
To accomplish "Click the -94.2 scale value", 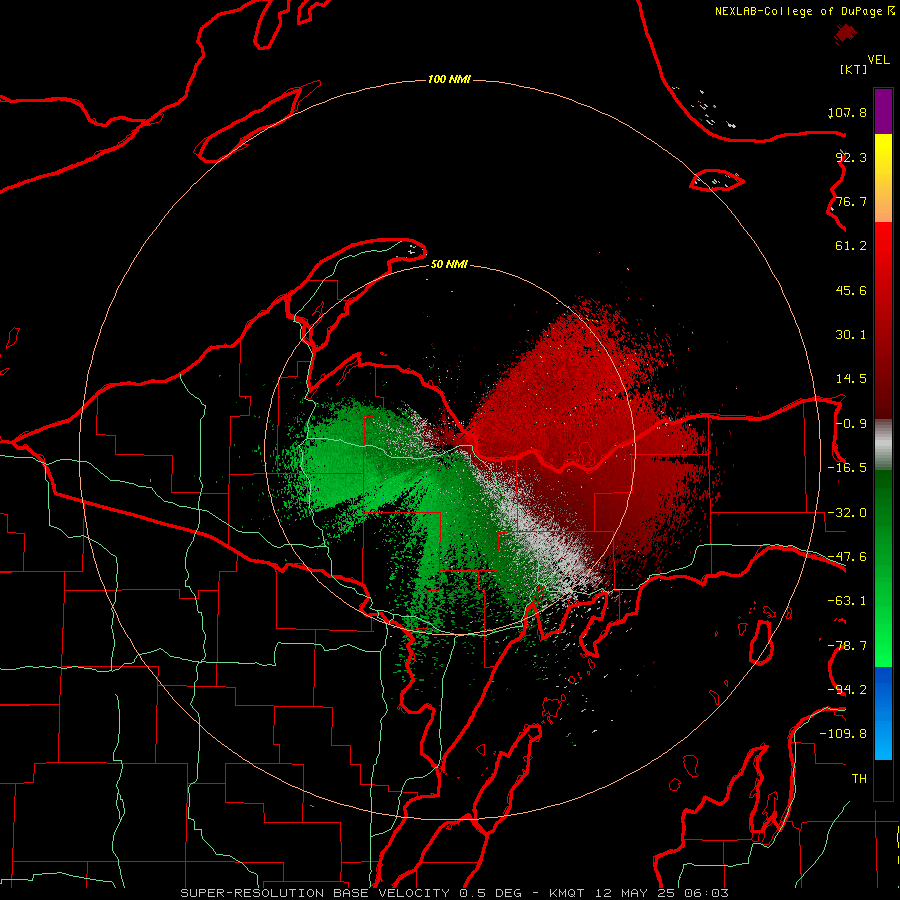I will coord(847,690).
